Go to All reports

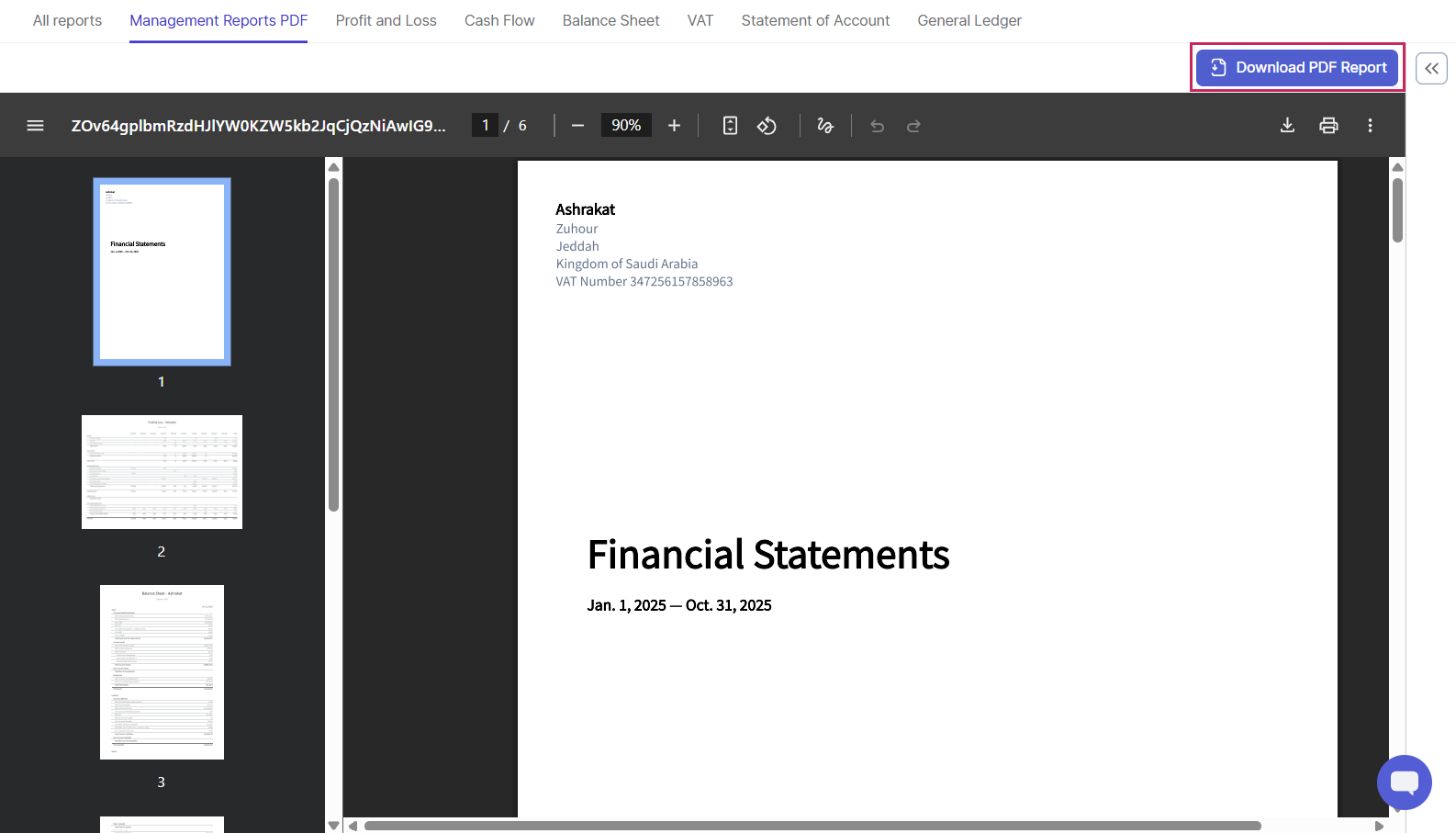[67, 20]
